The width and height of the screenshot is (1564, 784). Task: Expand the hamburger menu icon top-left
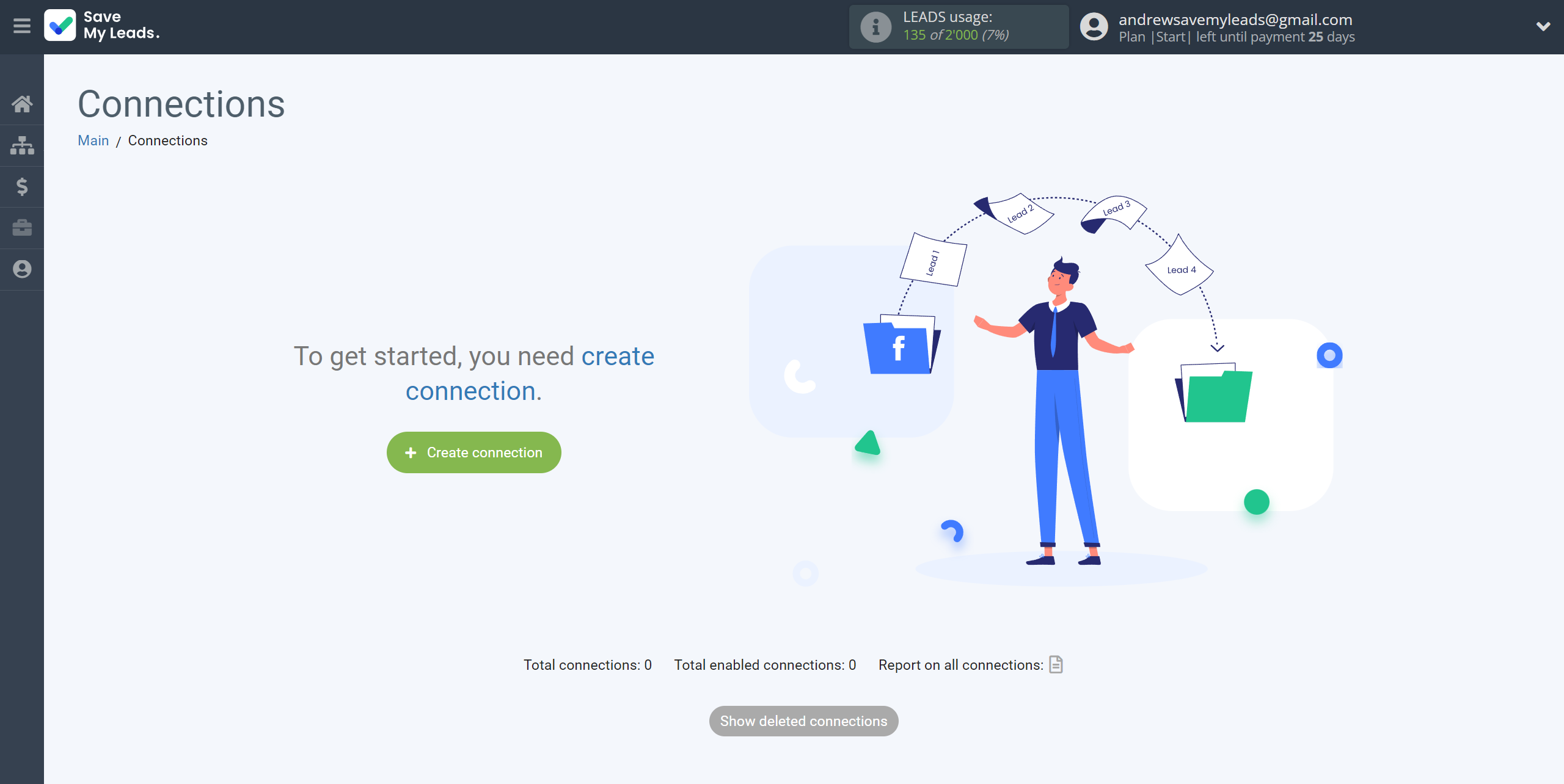[x=22, y=25]
